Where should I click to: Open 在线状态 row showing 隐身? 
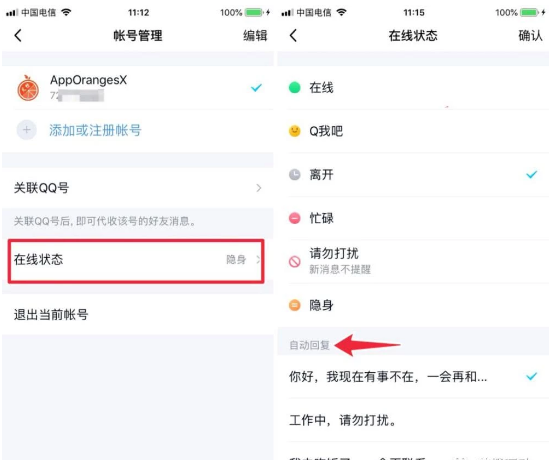point(136,261)
